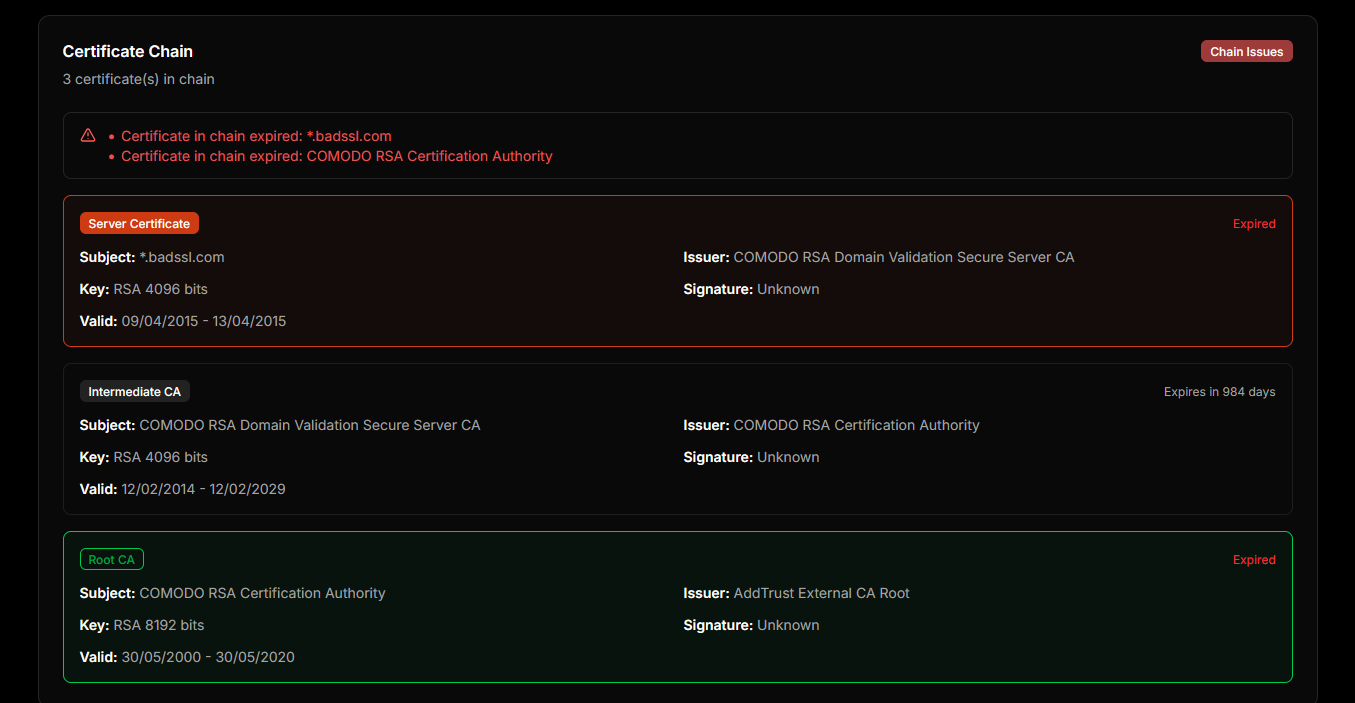Click Intermediate CA key 'RSA 4096 bits'

tap(161, 457)
